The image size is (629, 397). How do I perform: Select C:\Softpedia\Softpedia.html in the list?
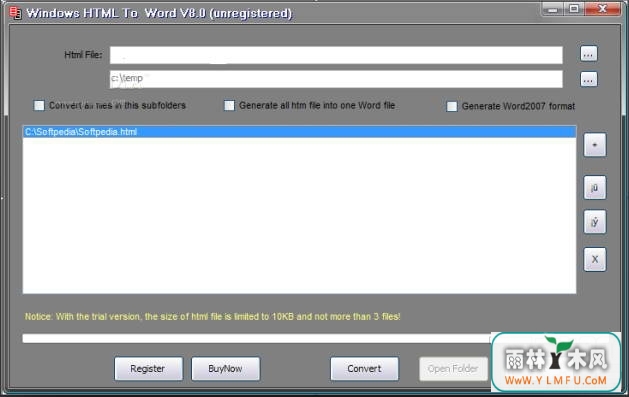point(299,132)
